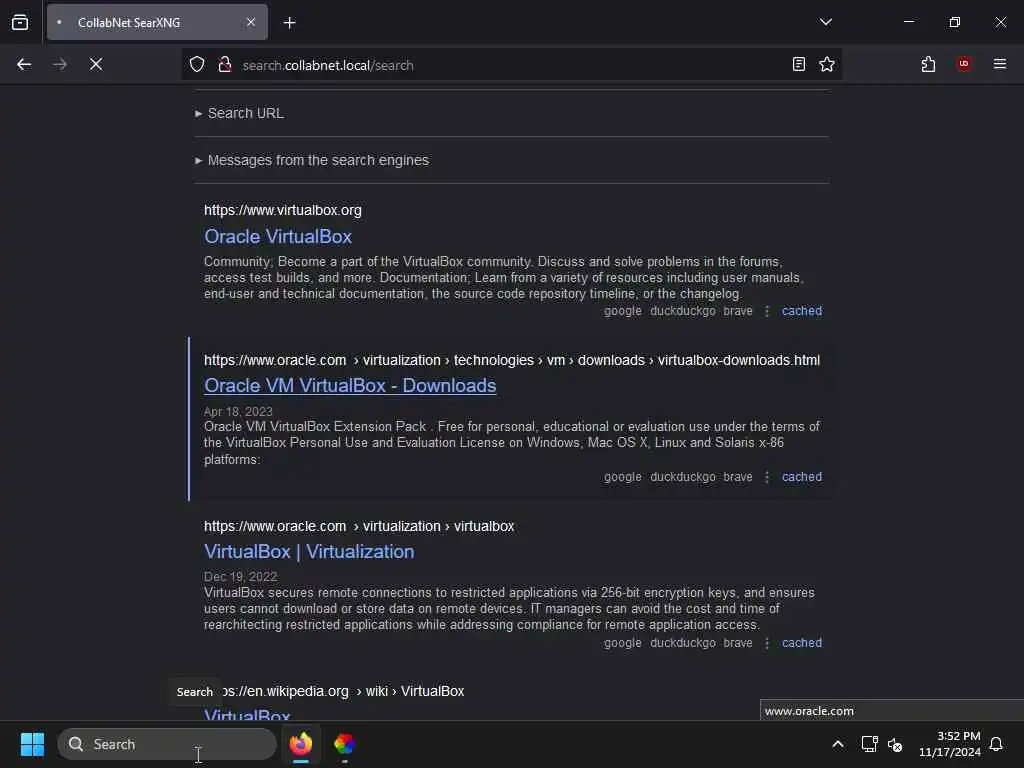Bookmark this page with the star
This screenshot has width=1024, height=768.
click(827, 64)
